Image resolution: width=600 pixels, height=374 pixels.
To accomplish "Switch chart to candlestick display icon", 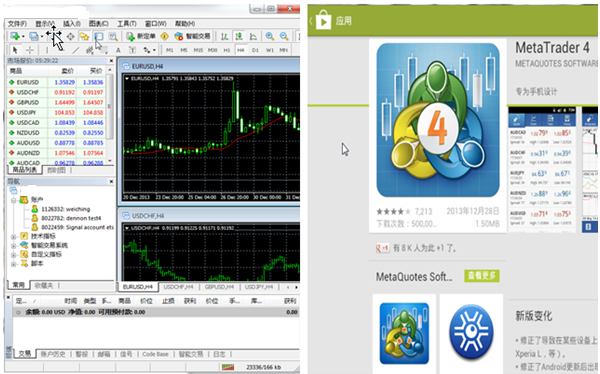I will 239,36.
